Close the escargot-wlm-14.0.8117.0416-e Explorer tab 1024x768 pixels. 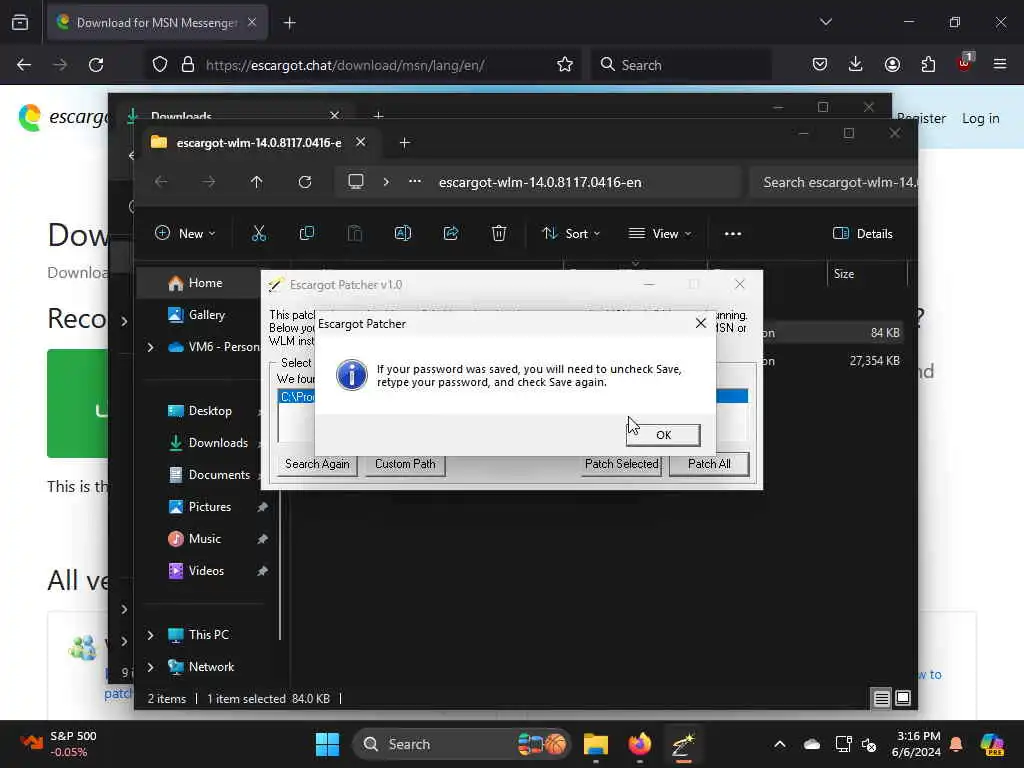tap(360, 142)
